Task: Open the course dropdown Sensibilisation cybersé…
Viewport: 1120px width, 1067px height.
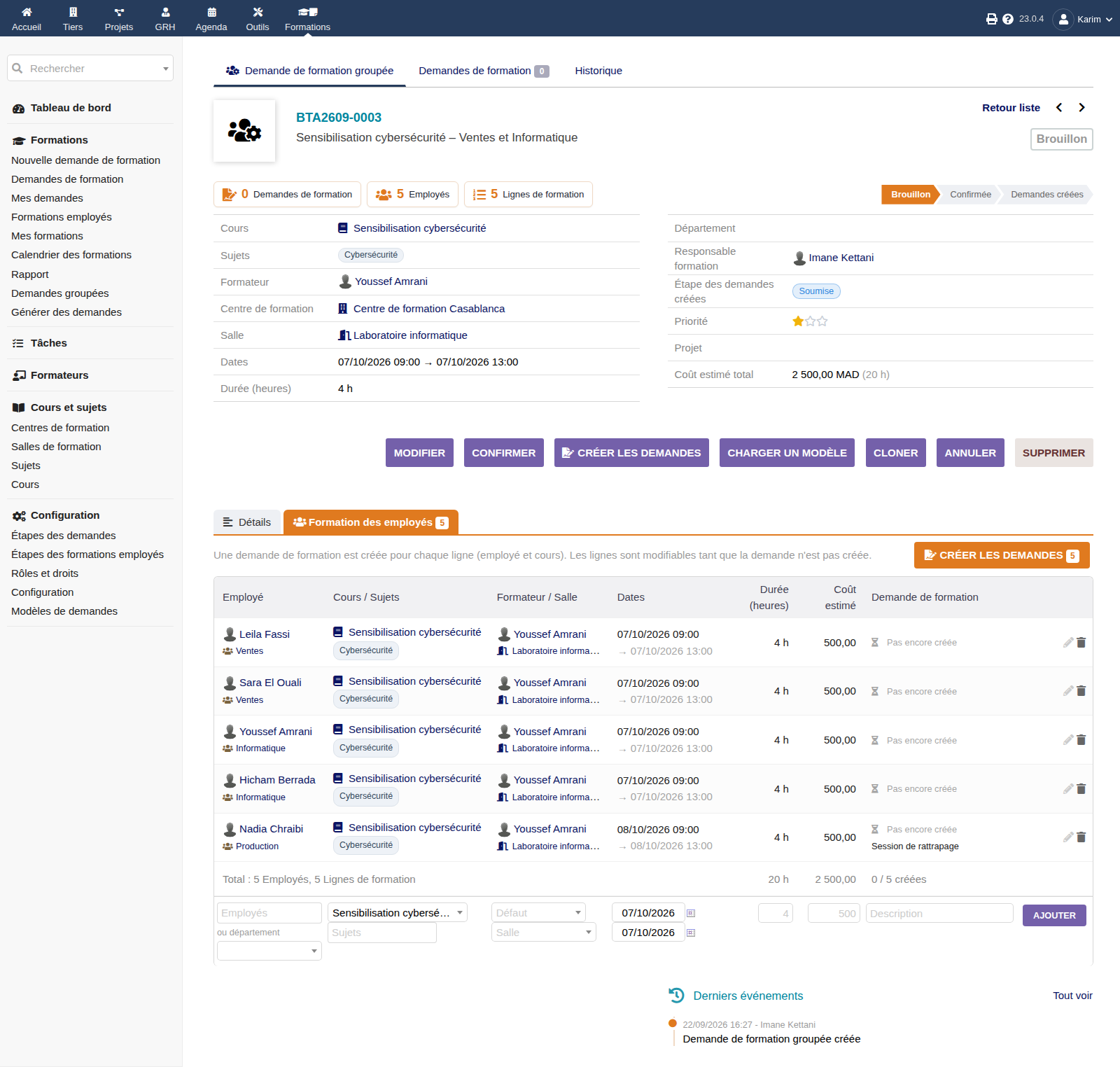Action: tap(397, 912)
